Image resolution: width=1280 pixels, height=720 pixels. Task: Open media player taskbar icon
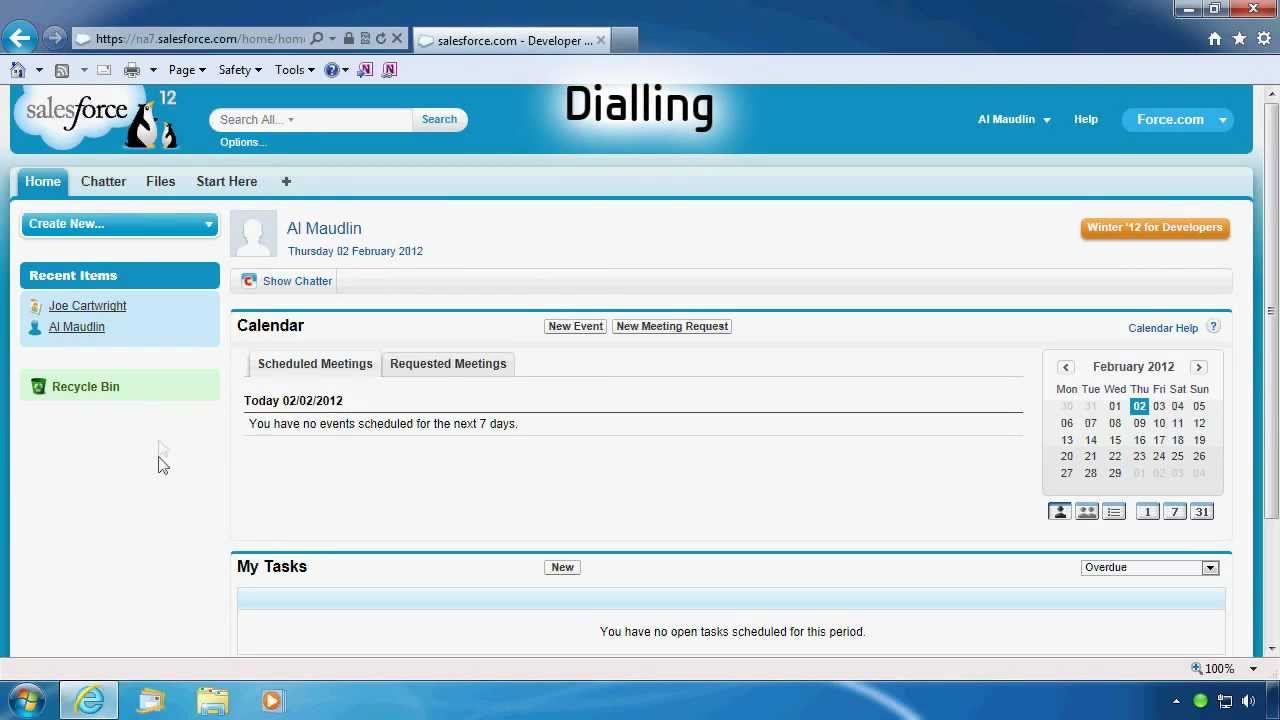(x=272, y=700)
